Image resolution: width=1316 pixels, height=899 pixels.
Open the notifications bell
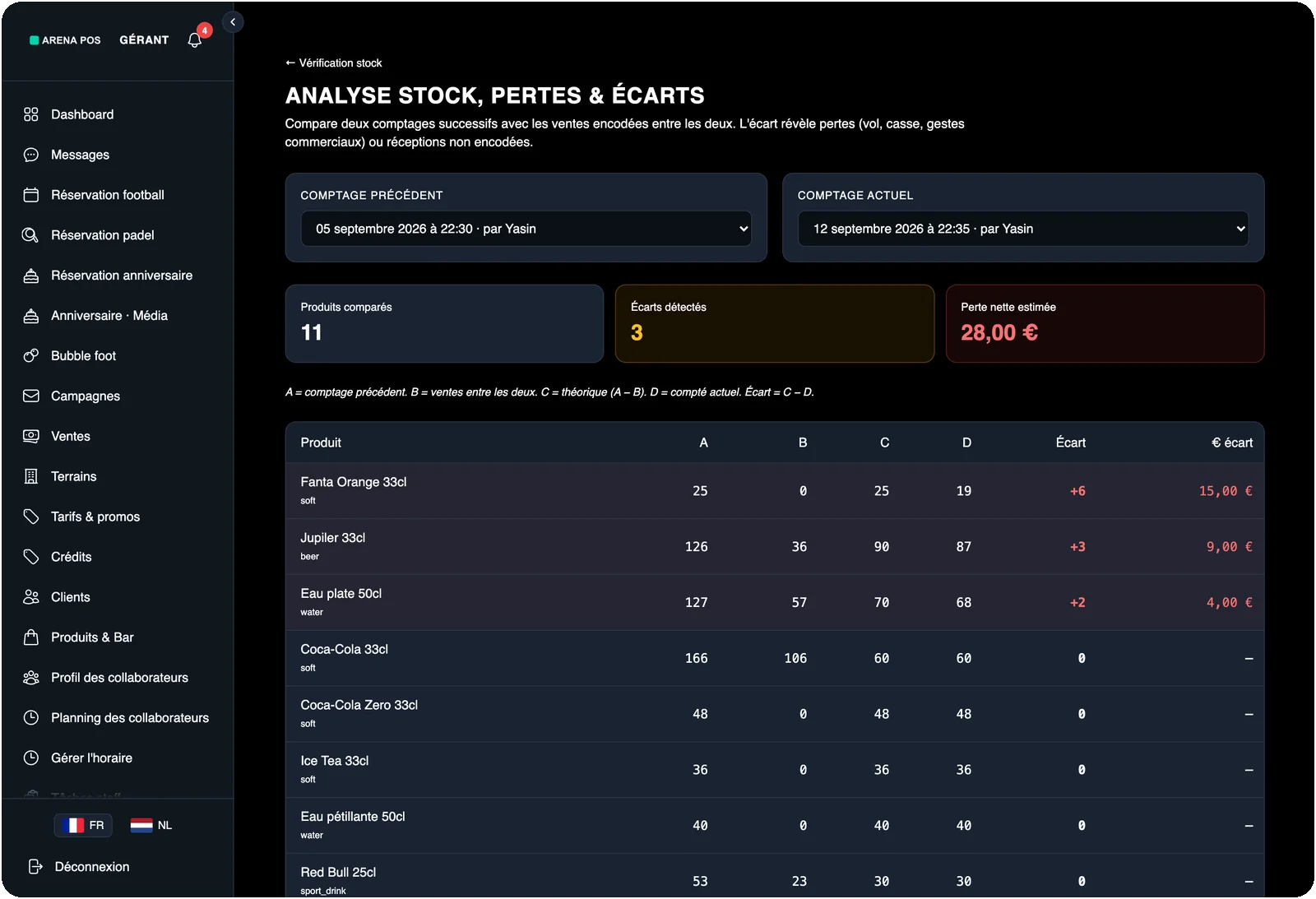(x=195, y=39)
